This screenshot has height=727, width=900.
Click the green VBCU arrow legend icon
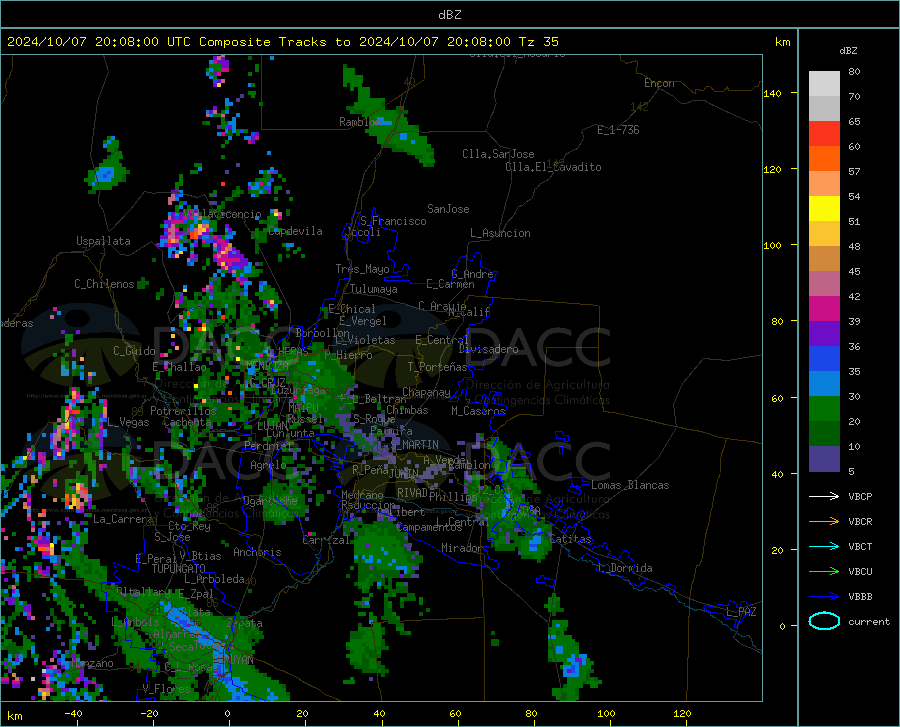pyautogui.click(x=824, y=572)
